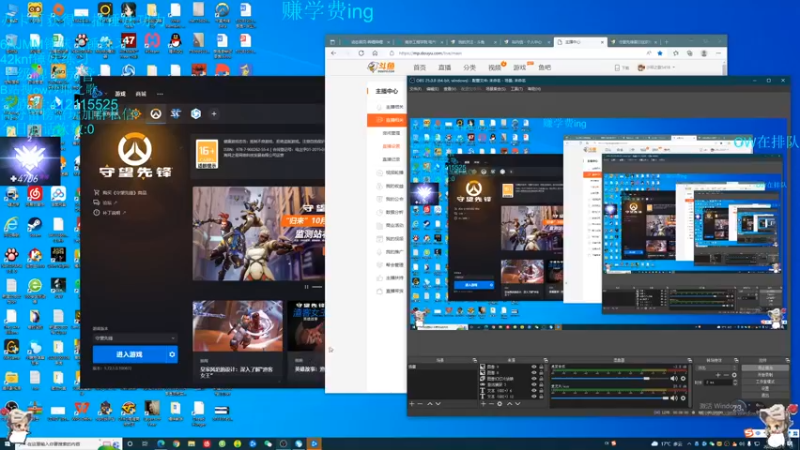800x450 pixels.
Task: Open desktop audio gear settings in OBS mixer
Action: click(x=683, y=379)
